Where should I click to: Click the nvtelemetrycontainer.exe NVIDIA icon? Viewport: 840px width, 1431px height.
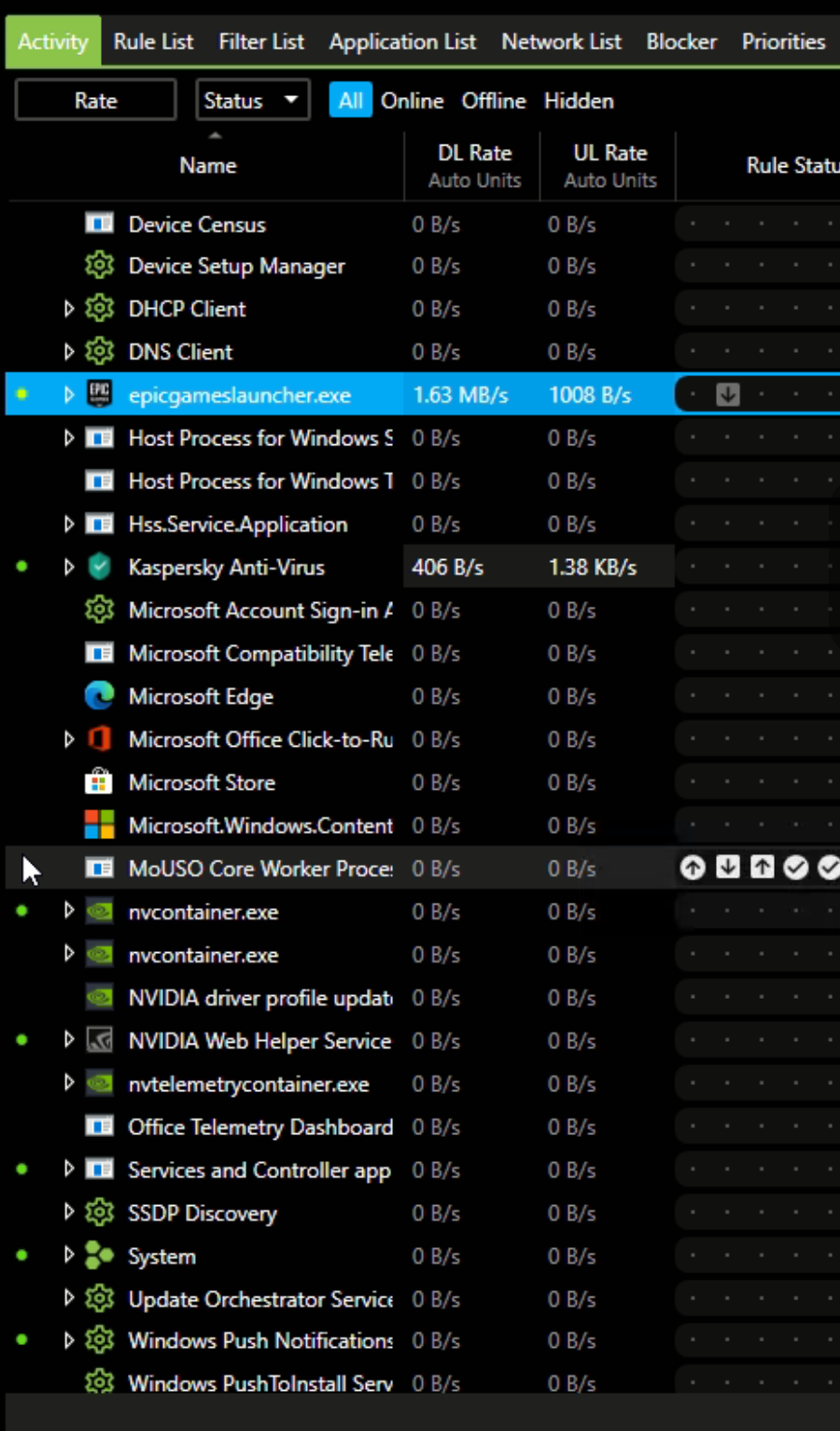click(x=99, y=1083)
